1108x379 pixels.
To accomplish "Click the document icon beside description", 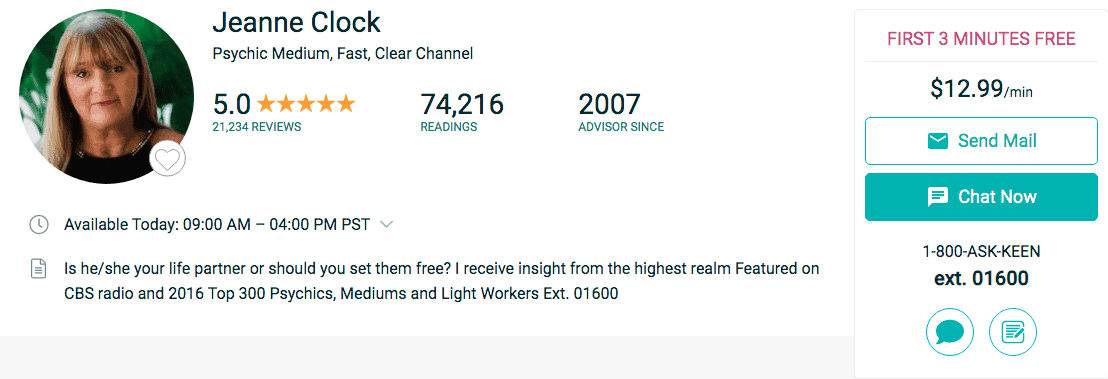I will [38, 269].
